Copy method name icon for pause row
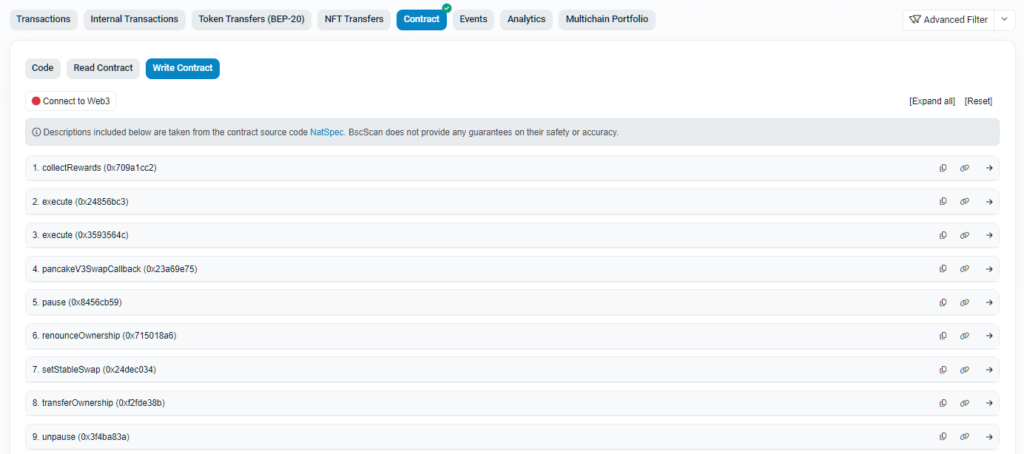The height and width of the screenshot is (454, 1024). coord(943,302)
